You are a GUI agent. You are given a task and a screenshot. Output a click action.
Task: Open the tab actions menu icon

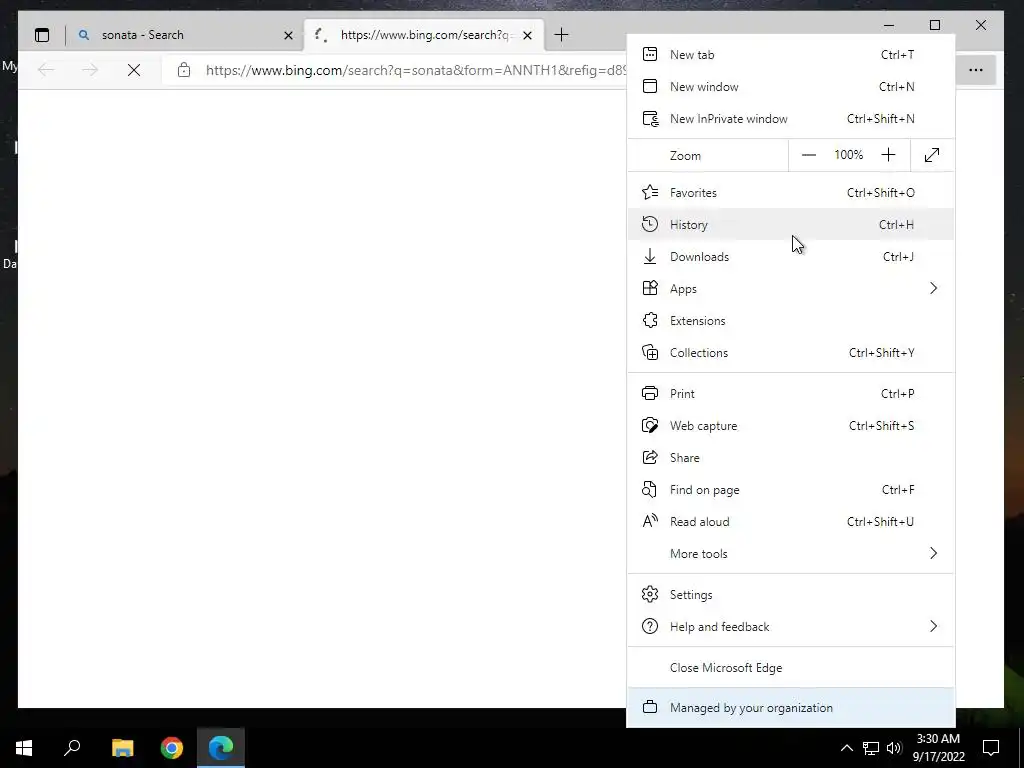42,35
